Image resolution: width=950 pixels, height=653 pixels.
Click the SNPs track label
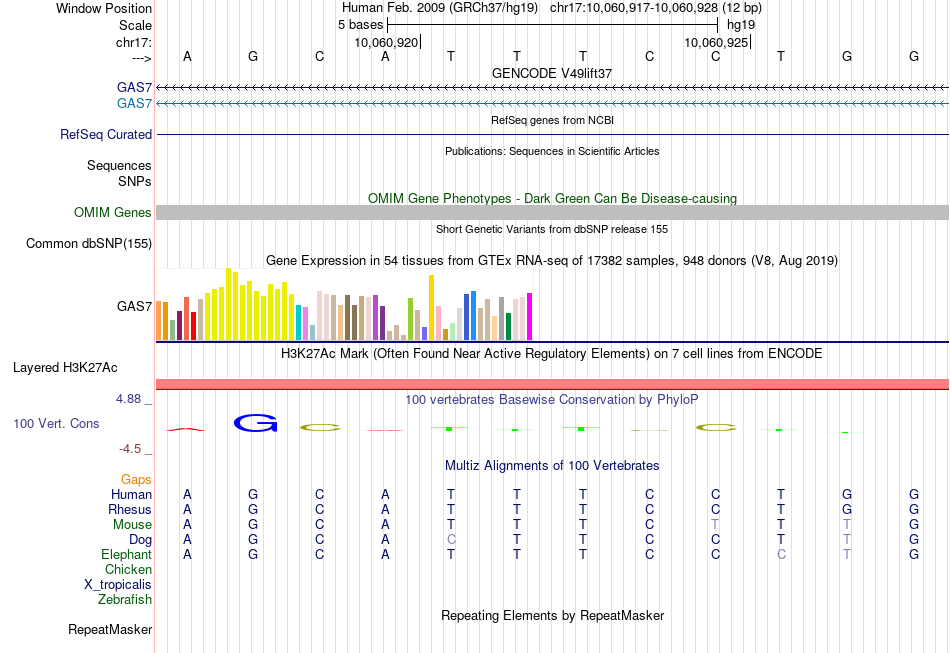pyautogui.click(x=135, y=181)
